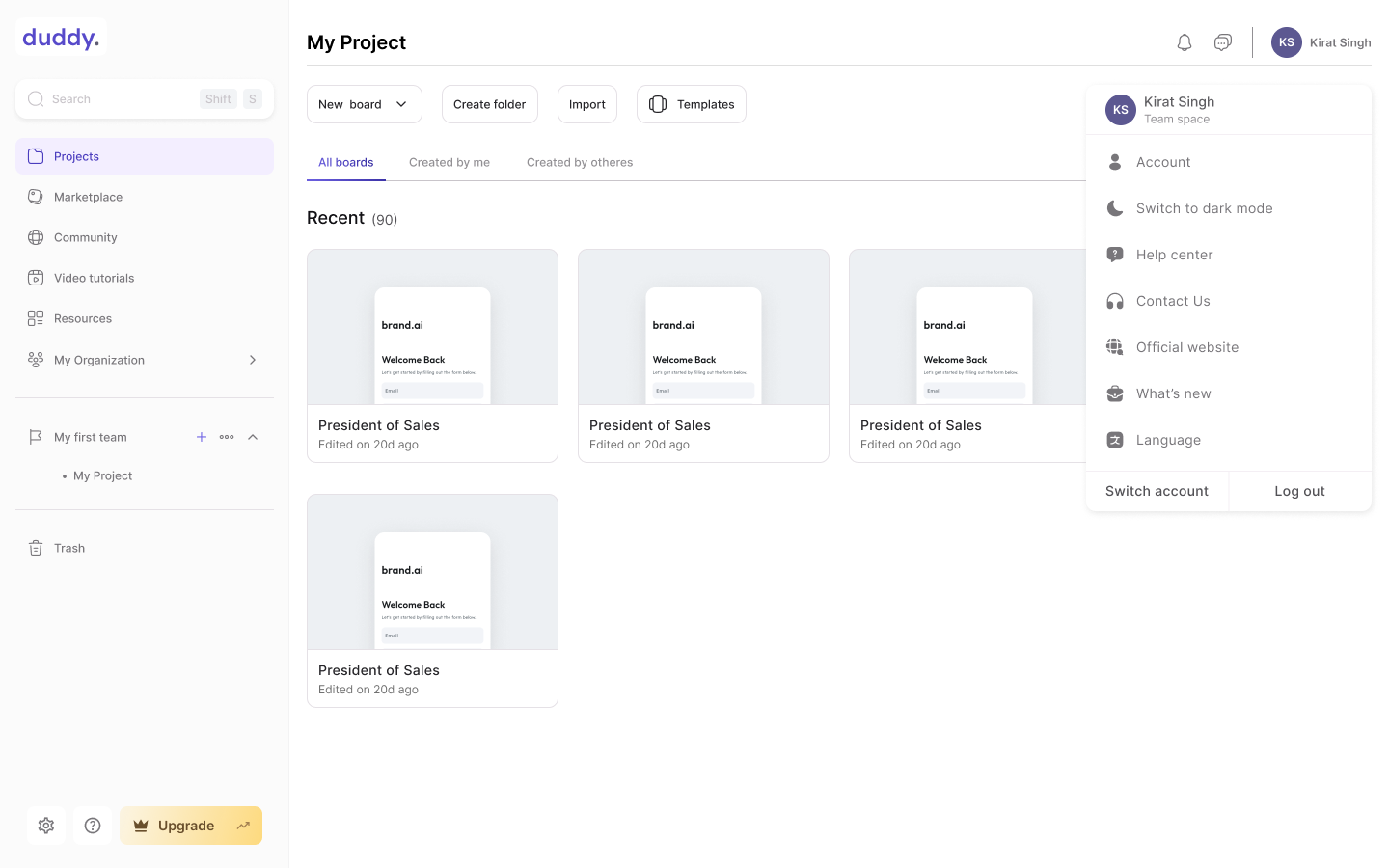Click the Import button
This screenshot has width=1389, height=868.
pos(587,104)
